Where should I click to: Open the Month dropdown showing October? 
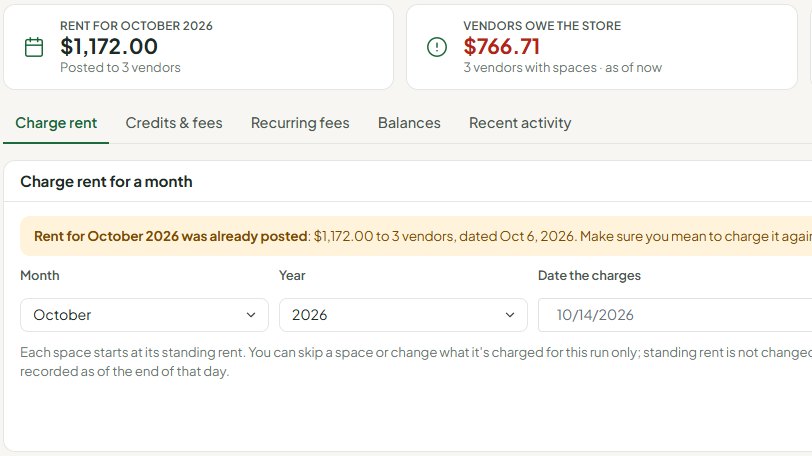pyautogui.click(x=144, y=315)
